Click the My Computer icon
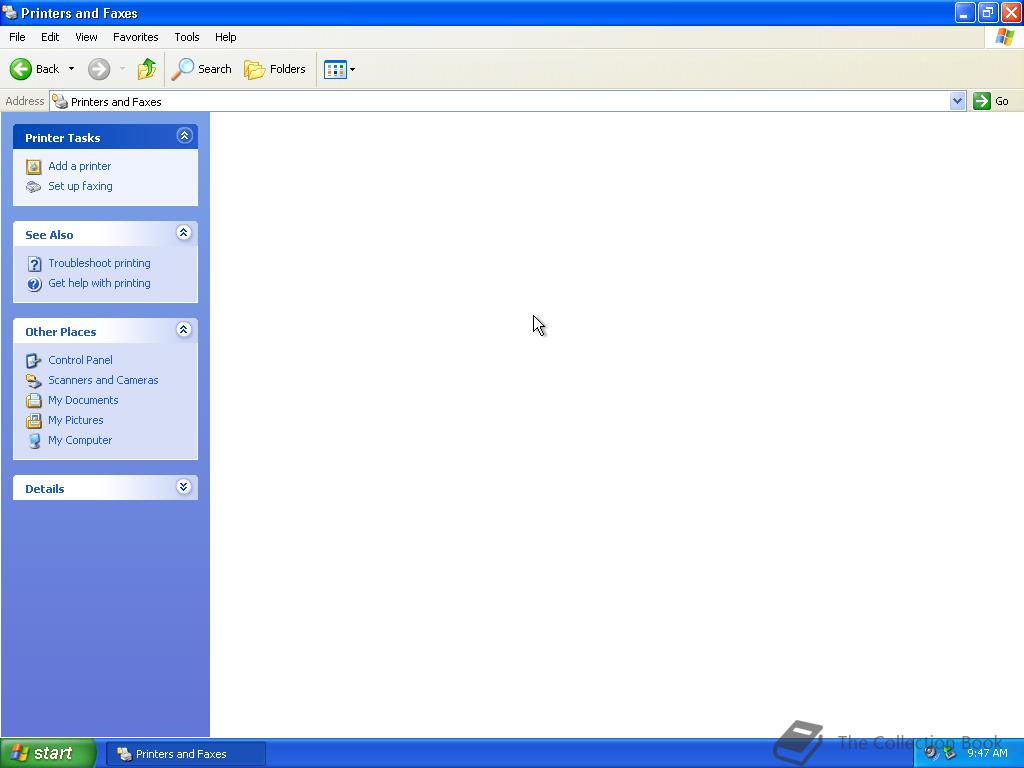The width and height of the screenshot is (1024, 768). tap(35, 441)
